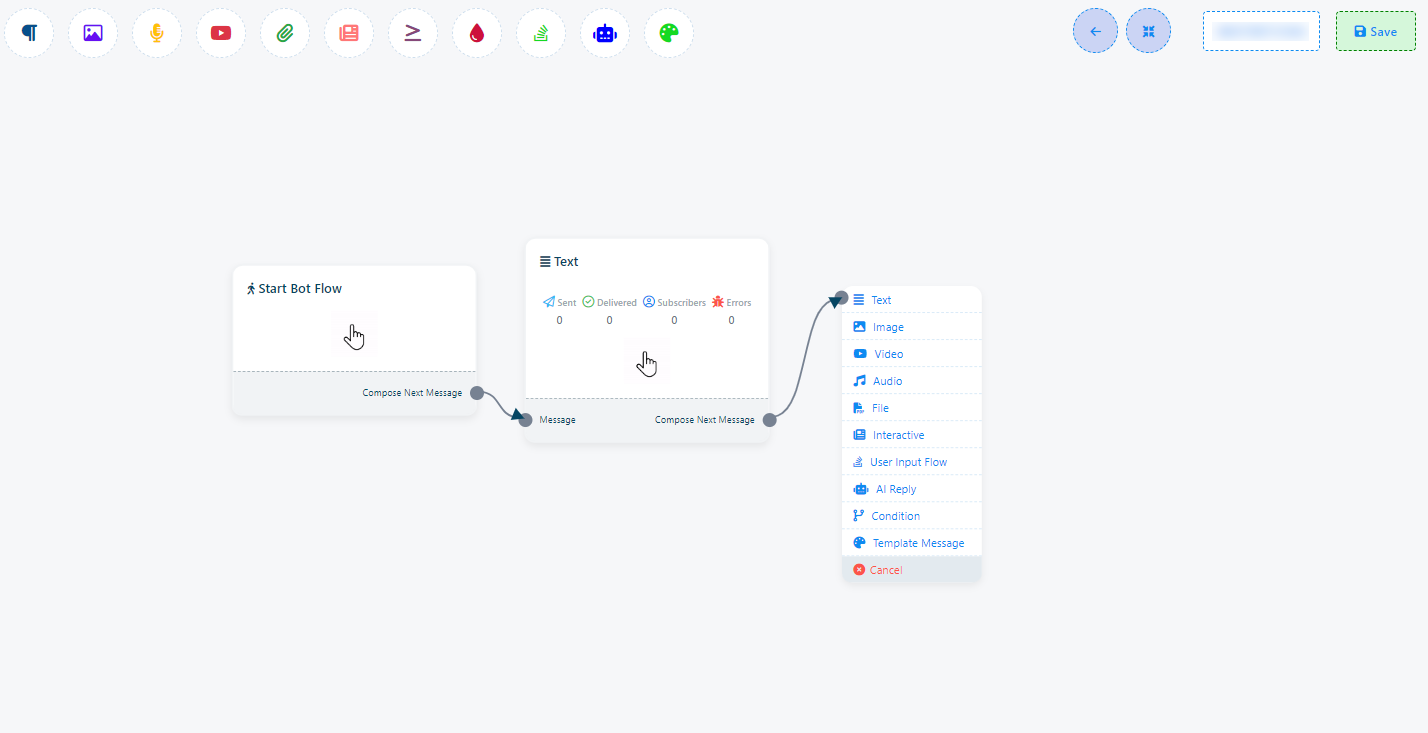The width and height of the screenshot is (1428, 733).
Task: Click the red droplet icon in toolbar
Action: coord(477,33)
